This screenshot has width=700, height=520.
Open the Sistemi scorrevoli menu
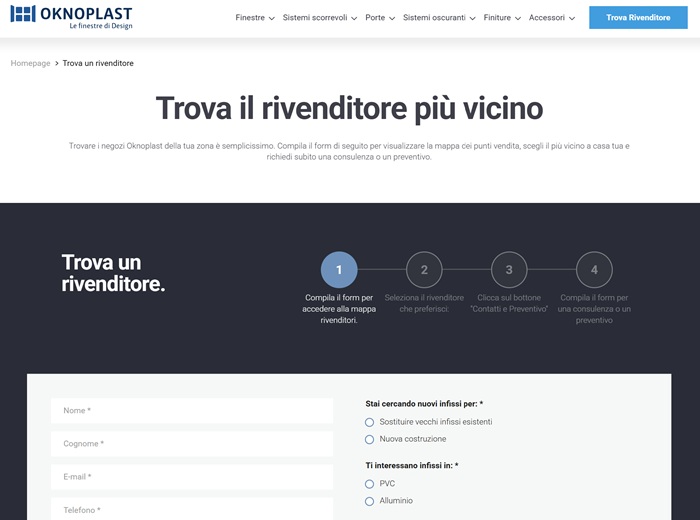pyautogui.click(x=315, y=18)
